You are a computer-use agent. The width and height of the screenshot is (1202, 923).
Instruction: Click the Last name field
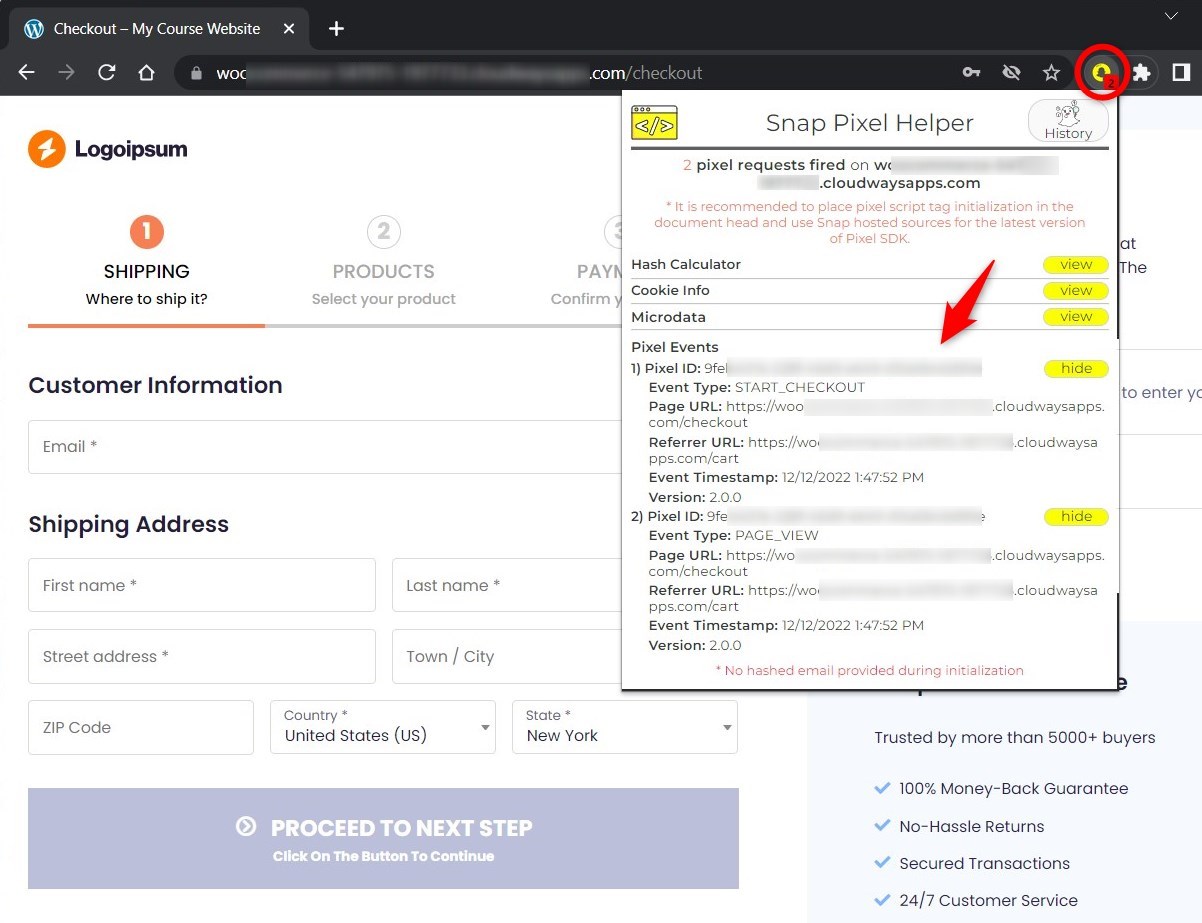pyautogui.click(x=507, y=585)
